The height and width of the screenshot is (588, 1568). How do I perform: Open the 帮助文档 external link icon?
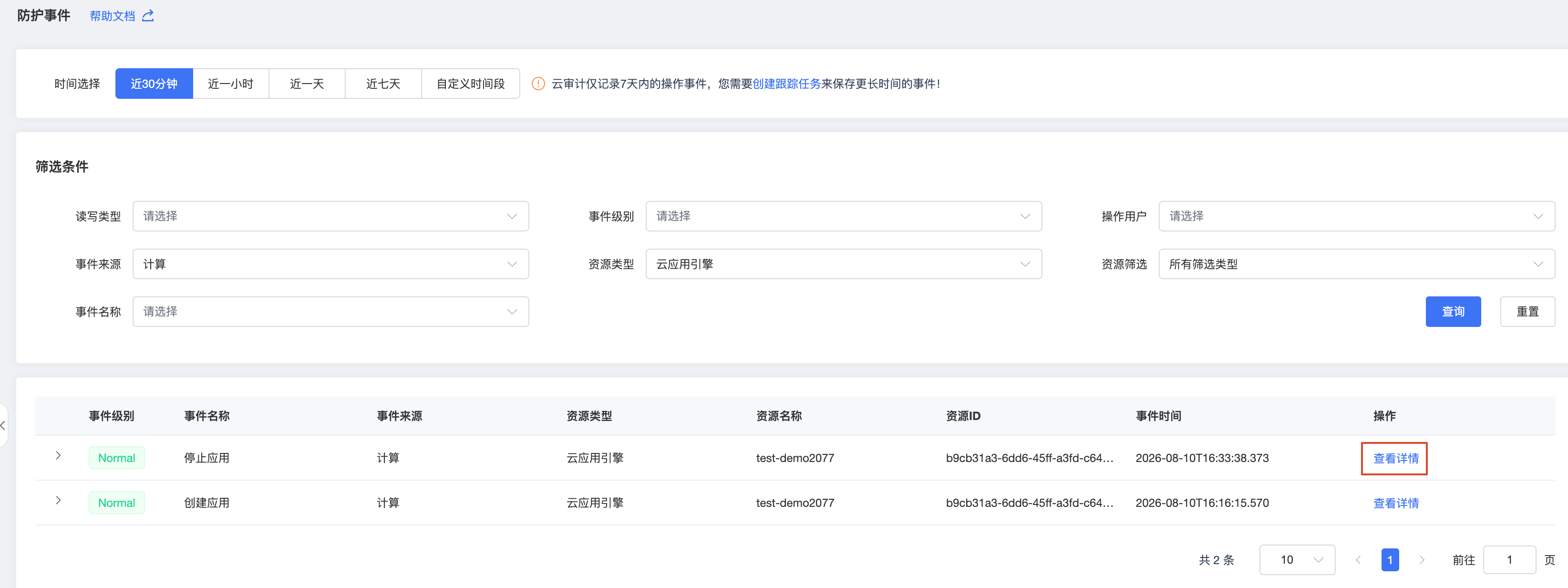(148, 16)
